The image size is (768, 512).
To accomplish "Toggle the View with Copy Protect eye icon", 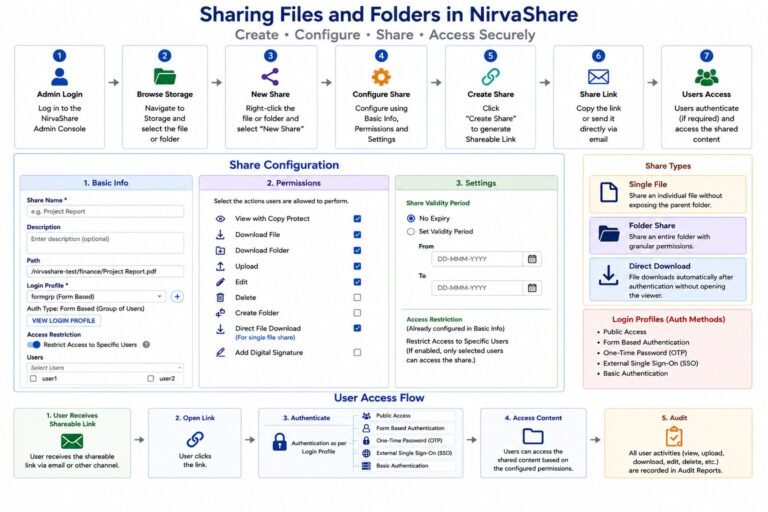I will pyautogui.click(x=220, y=219).
